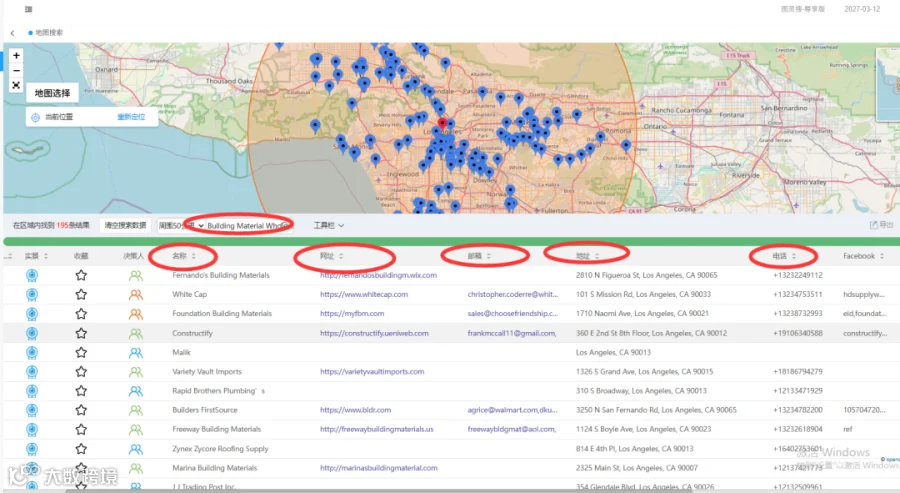Select address 1326 S Grand Ave cell

(x=644, y=372)
